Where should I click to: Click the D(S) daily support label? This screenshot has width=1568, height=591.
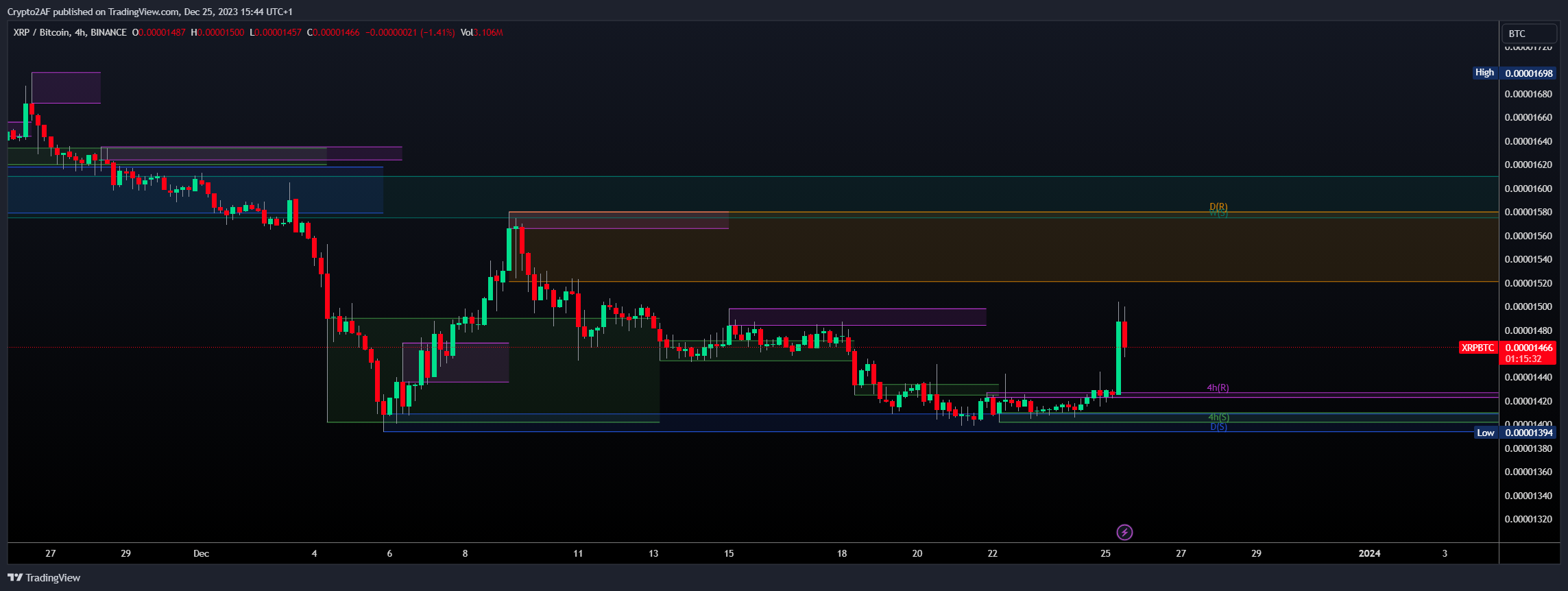1218,426
